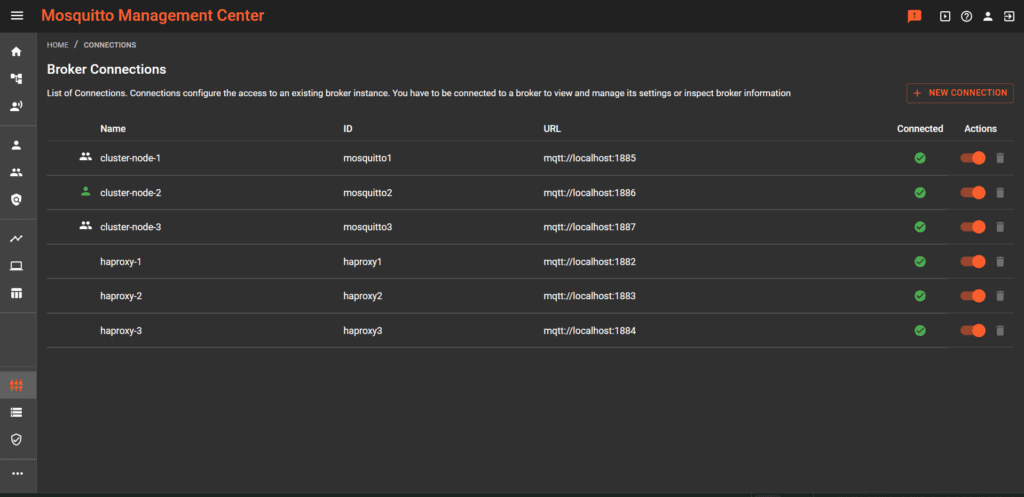Toggle off the cluster-node-2 connection switch
This screenshot has width=1024, height=497.
(x=973, y=193)
